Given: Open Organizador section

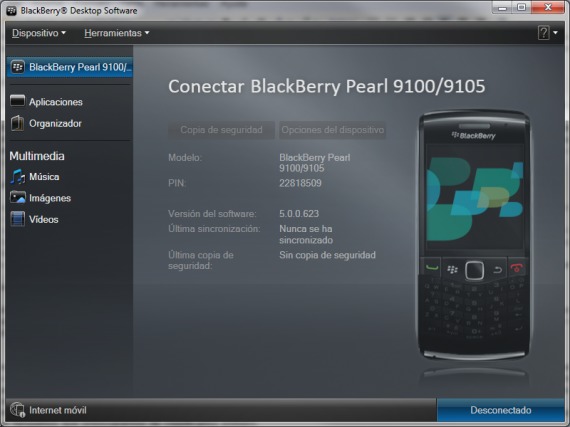Looking at the screenshot, I should point(46,123).
